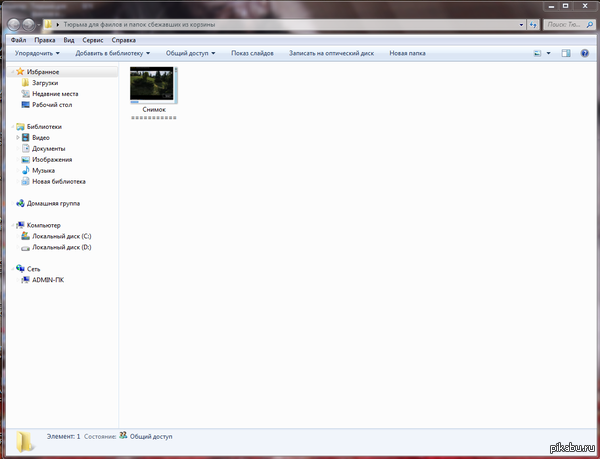Click the large folder icon in details pane
Screen dimensions: 600x459
pyautogui.click(x=25, y=442)
